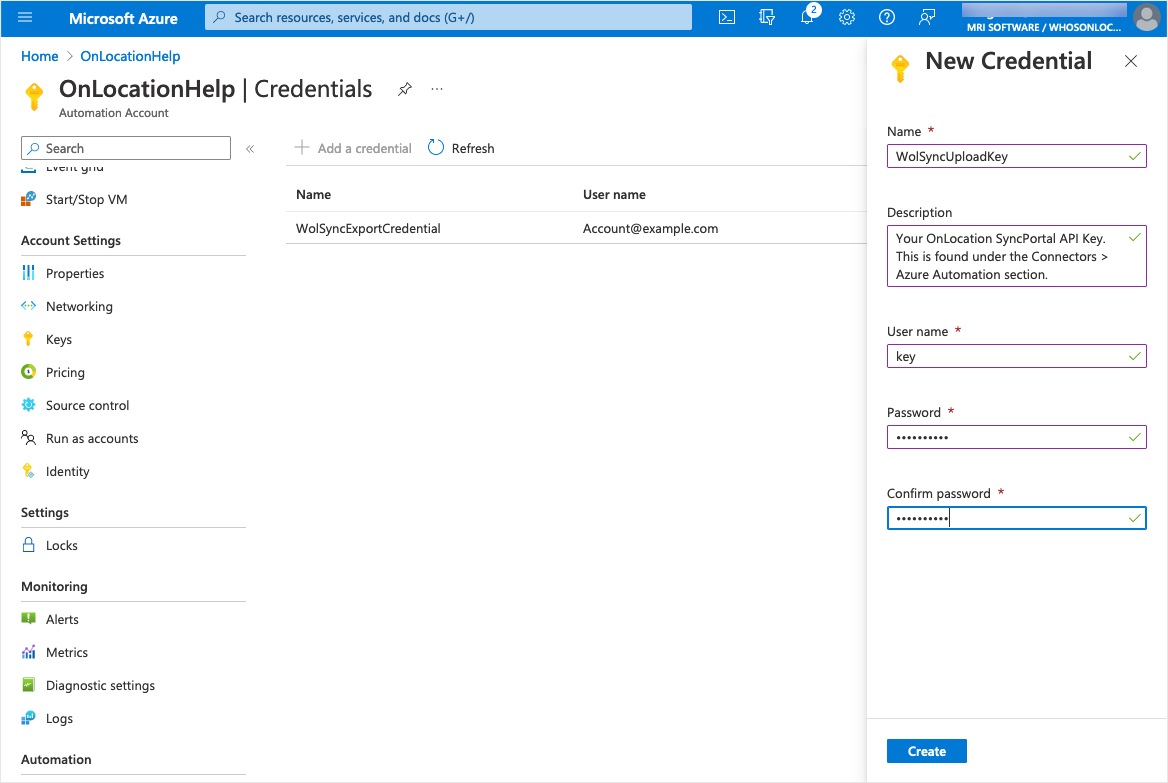This screenshot has height=783, width=1168.
Task: Focus the sidebar Search field
Action: 126,148
